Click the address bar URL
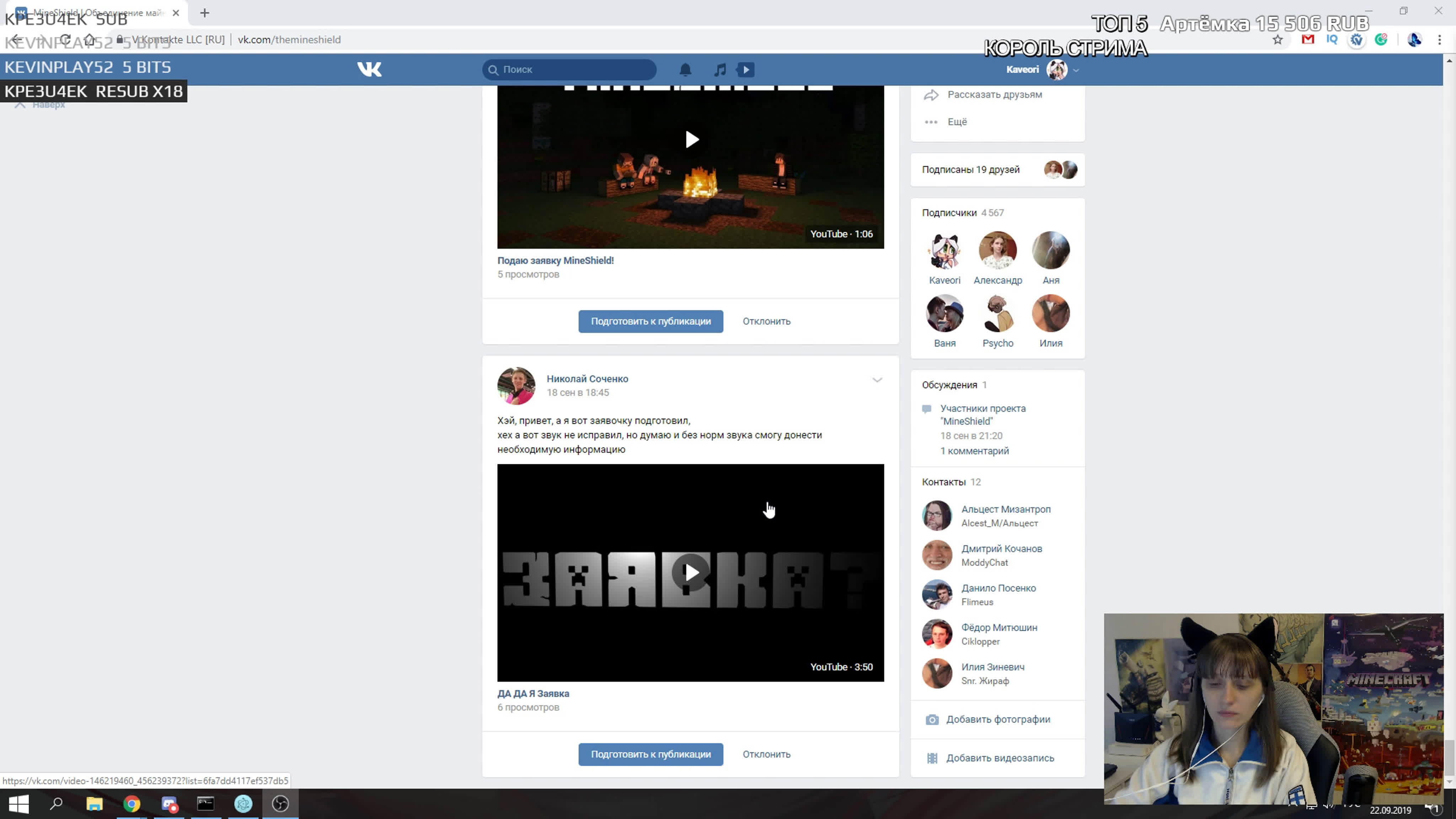The height and width of the screenshot is (819, 1456). (x=289, y=39)
